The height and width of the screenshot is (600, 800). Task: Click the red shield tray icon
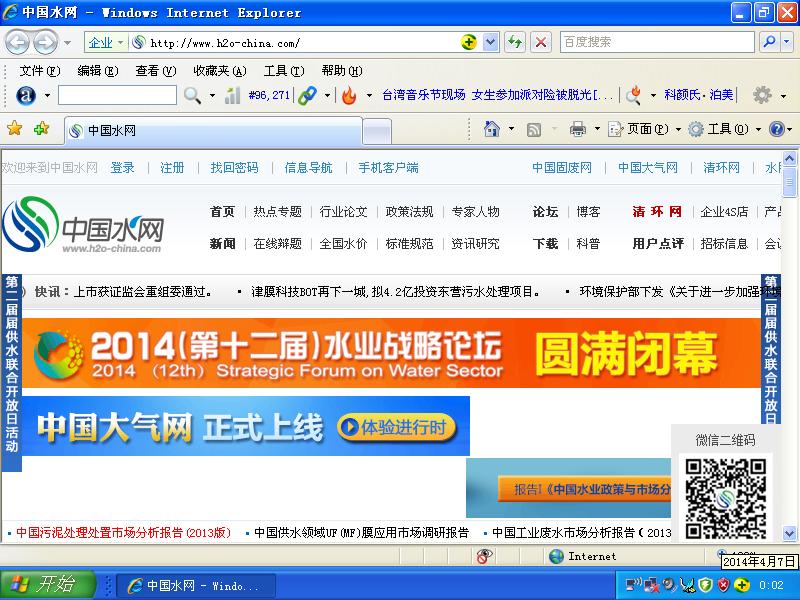723,585
